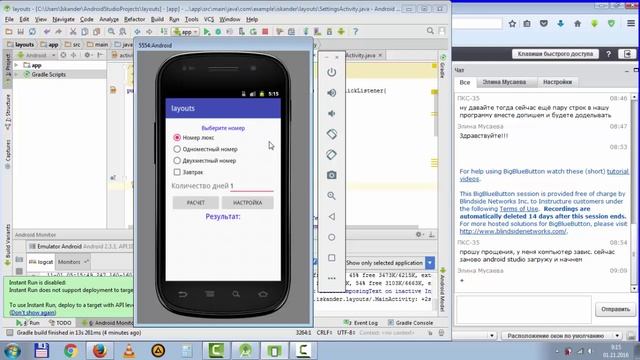
Task: Open emulator extended controls (three dots)
Action: [x=331, y=278]
